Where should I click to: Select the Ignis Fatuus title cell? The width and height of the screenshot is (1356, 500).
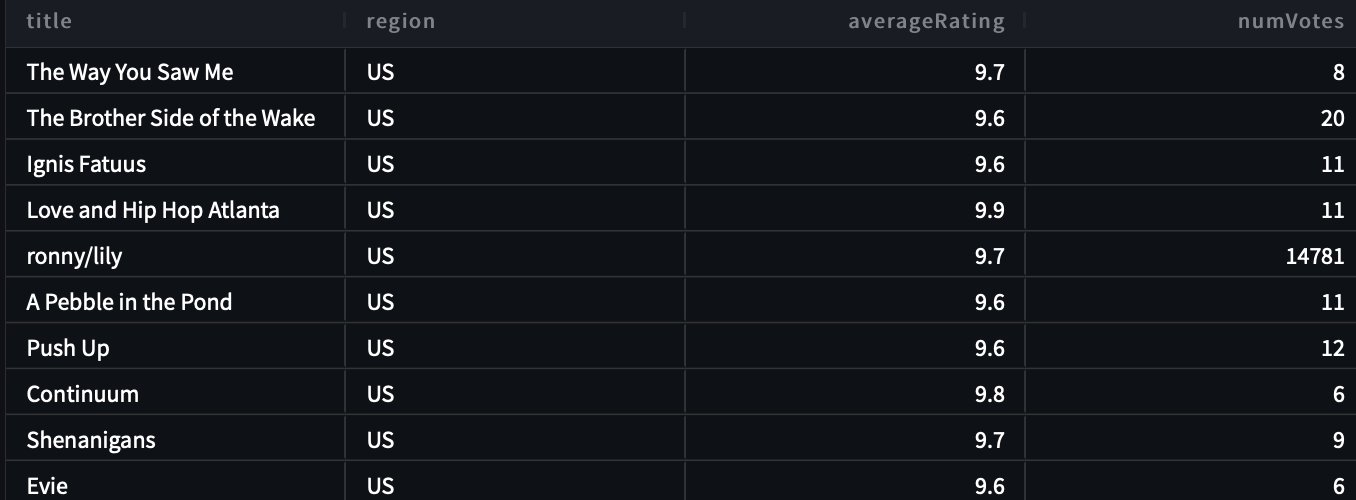click(x=175, y=164)
